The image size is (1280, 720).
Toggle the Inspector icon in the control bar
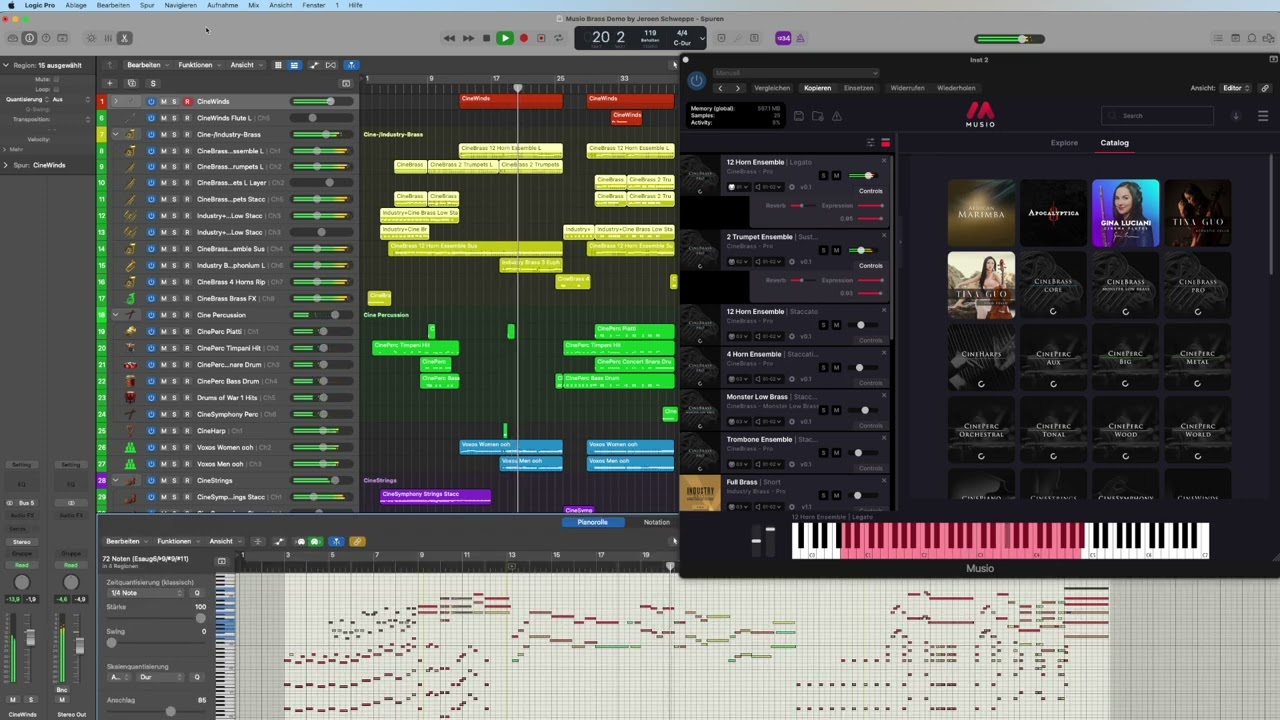point(29,38)
